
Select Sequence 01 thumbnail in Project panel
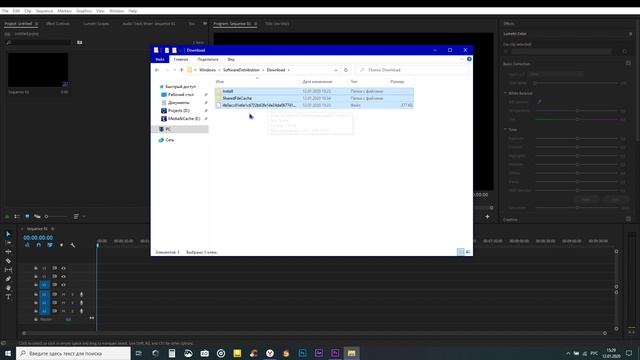point(38,69)
